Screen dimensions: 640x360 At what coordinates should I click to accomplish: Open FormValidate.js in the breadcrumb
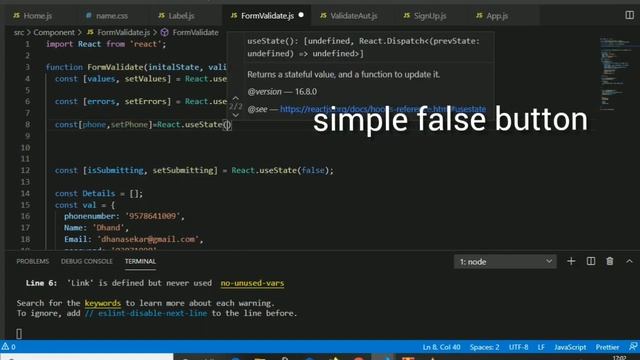point(118,32)
